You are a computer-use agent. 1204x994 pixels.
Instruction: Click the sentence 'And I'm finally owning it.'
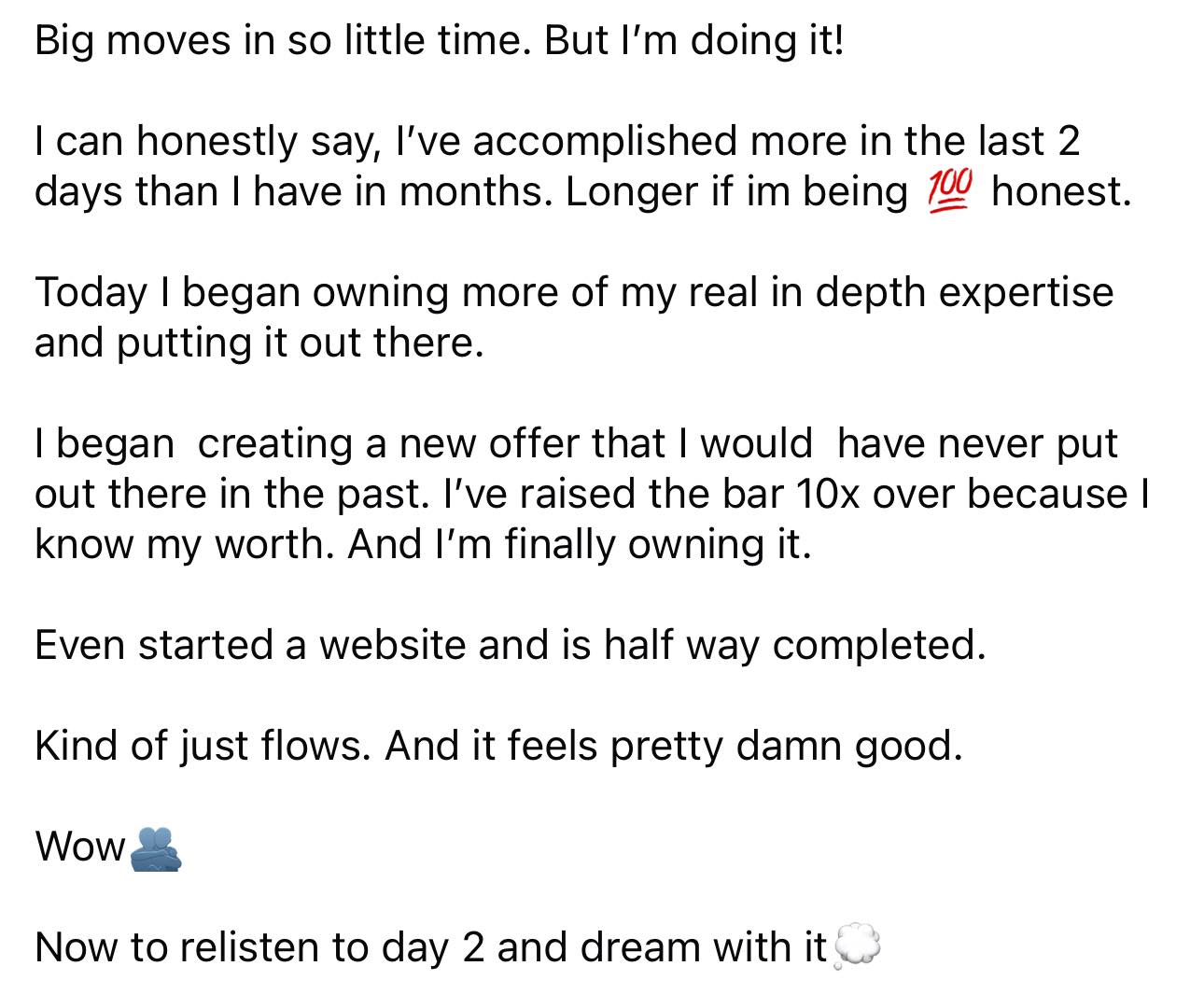[x=580, y=544]
